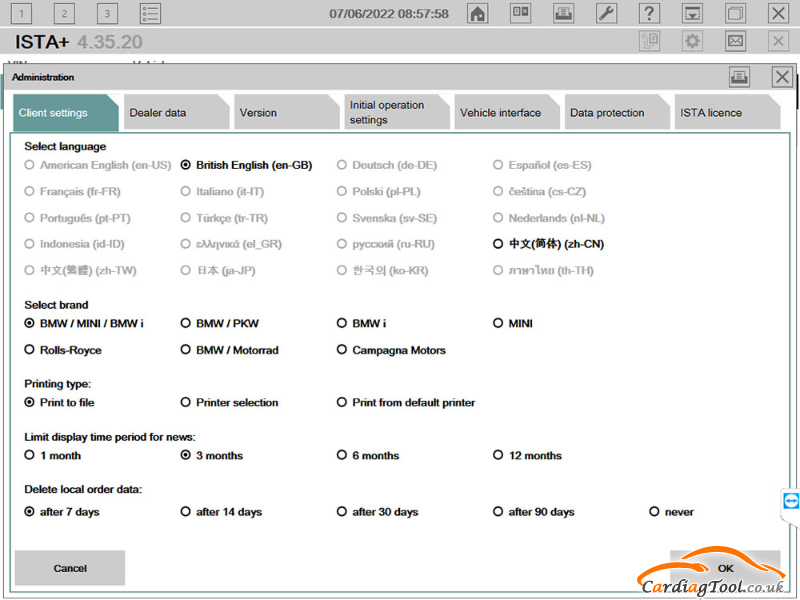800x600 pixels.
Task: Open the envelope mail icon
Action: pos(735,41)
